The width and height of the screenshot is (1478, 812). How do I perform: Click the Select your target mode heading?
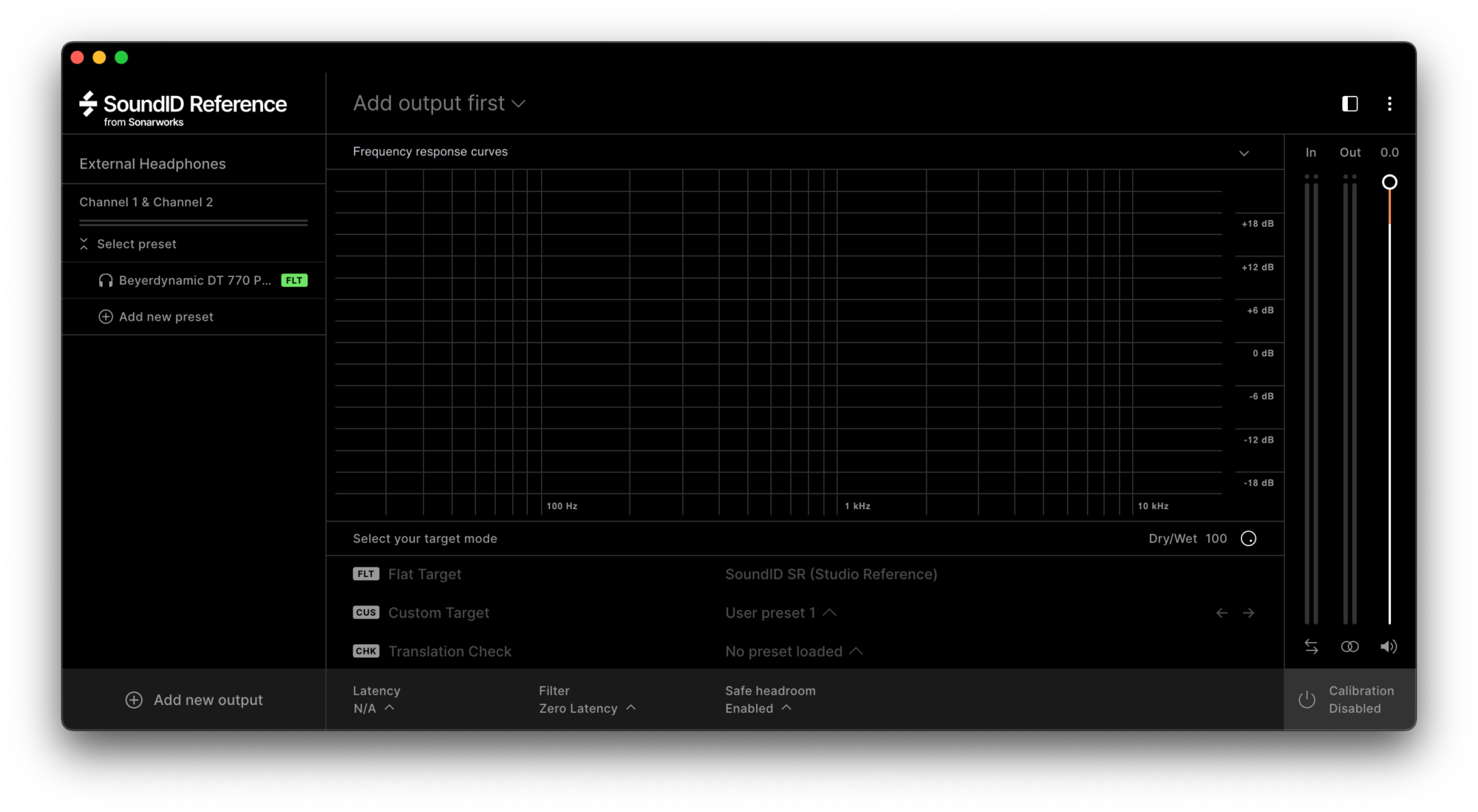pyautogui.click(x=425, y=539)
